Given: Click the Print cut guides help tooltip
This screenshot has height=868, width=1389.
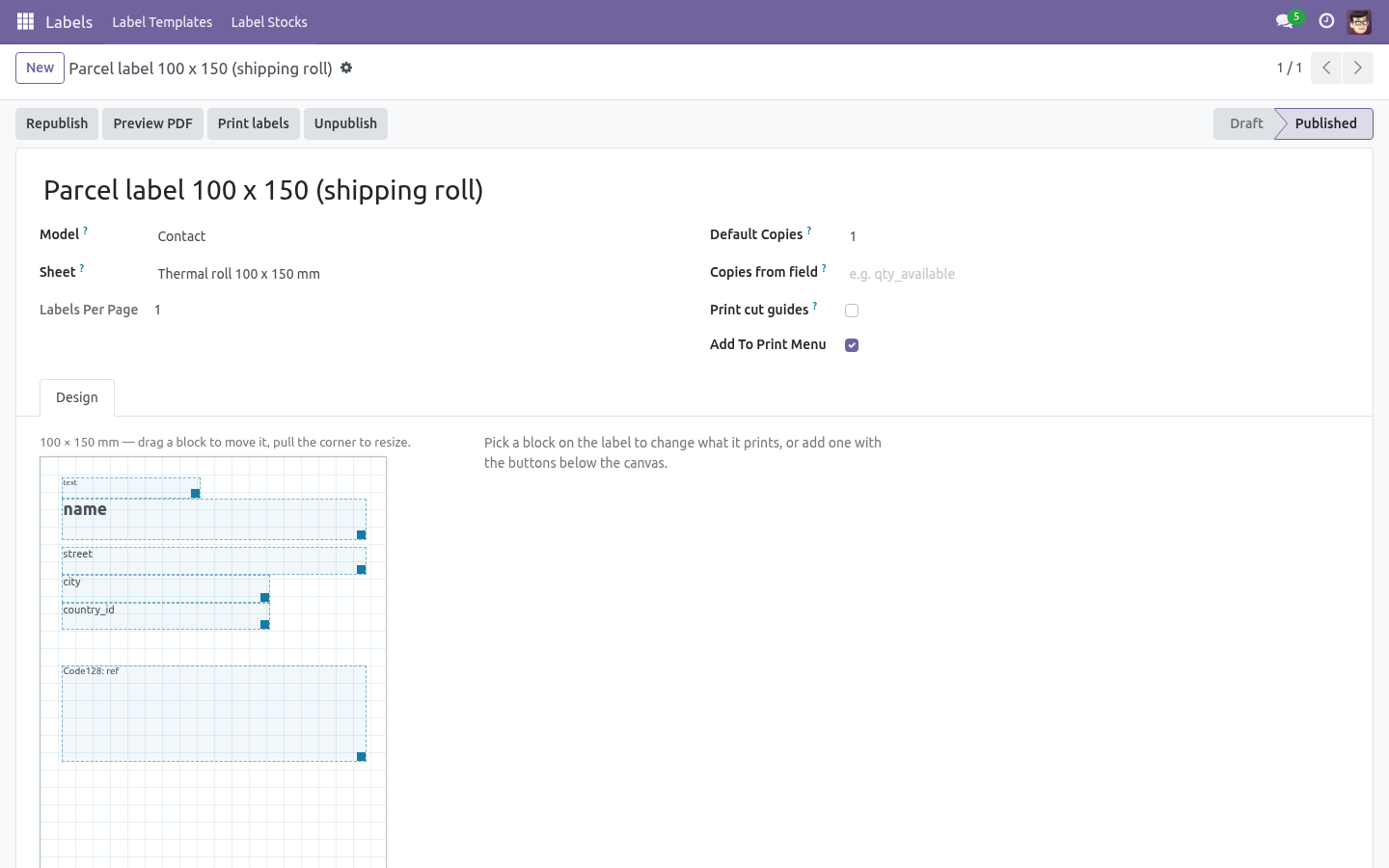Looking at the screenshot, I should [x=815, y=306].
